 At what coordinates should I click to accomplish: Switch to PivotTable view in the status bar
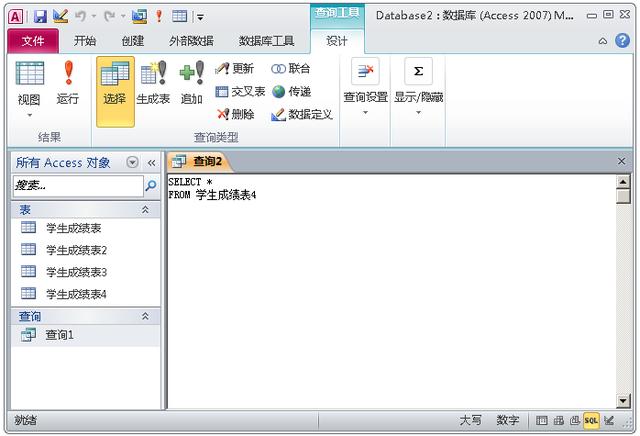coord(558,420)
